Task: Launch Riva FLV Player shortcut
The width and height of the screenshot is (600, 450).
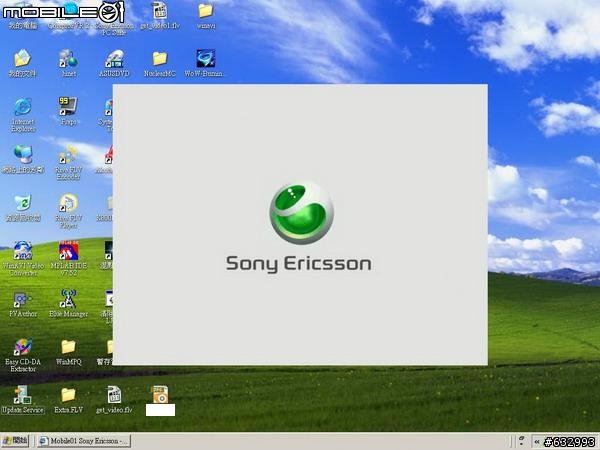Action: (x=68, y=212)
